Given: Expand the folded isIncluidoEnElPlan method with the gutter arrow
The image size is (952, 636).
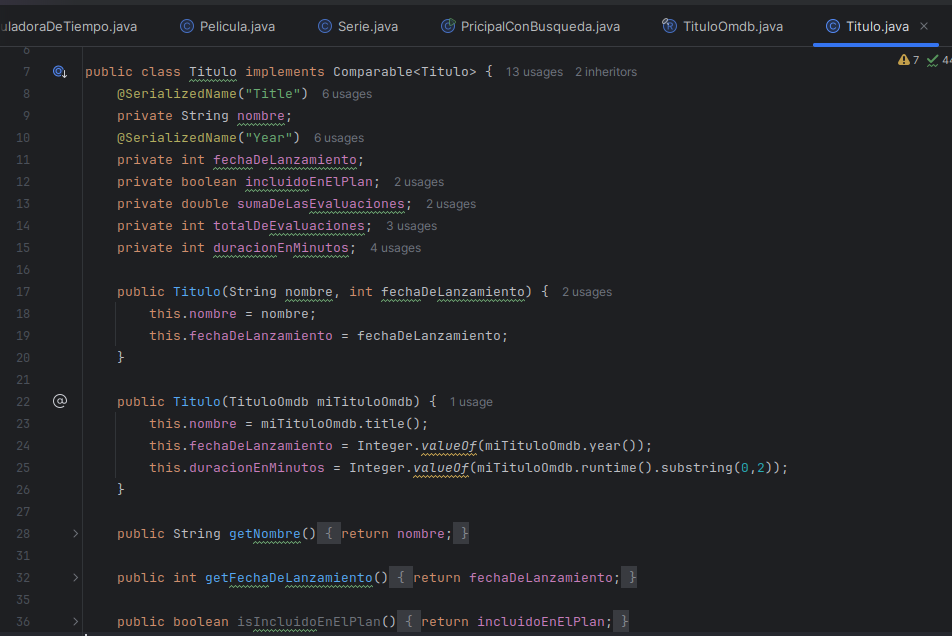Looking at the screenshot, I should (x=75, y=621).
